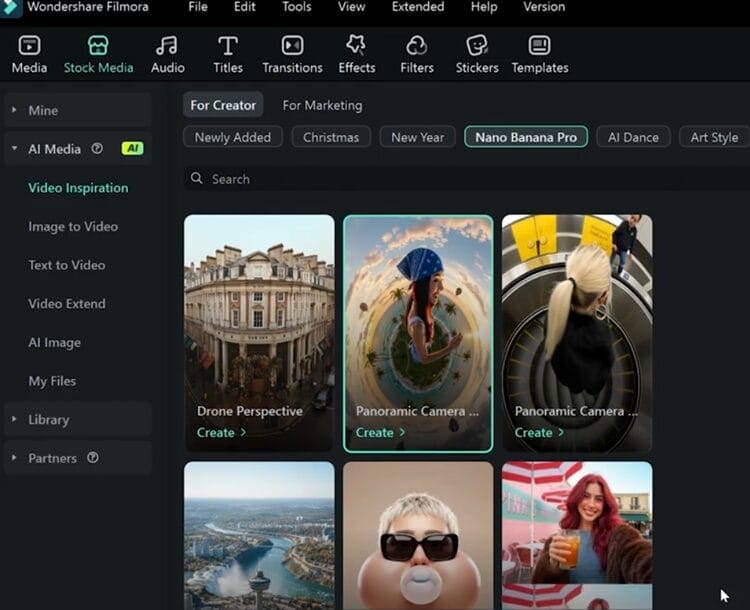Viewport: 750px width, 610px height.
Task: Open the Media panel icon
Action: click(29, 46)
